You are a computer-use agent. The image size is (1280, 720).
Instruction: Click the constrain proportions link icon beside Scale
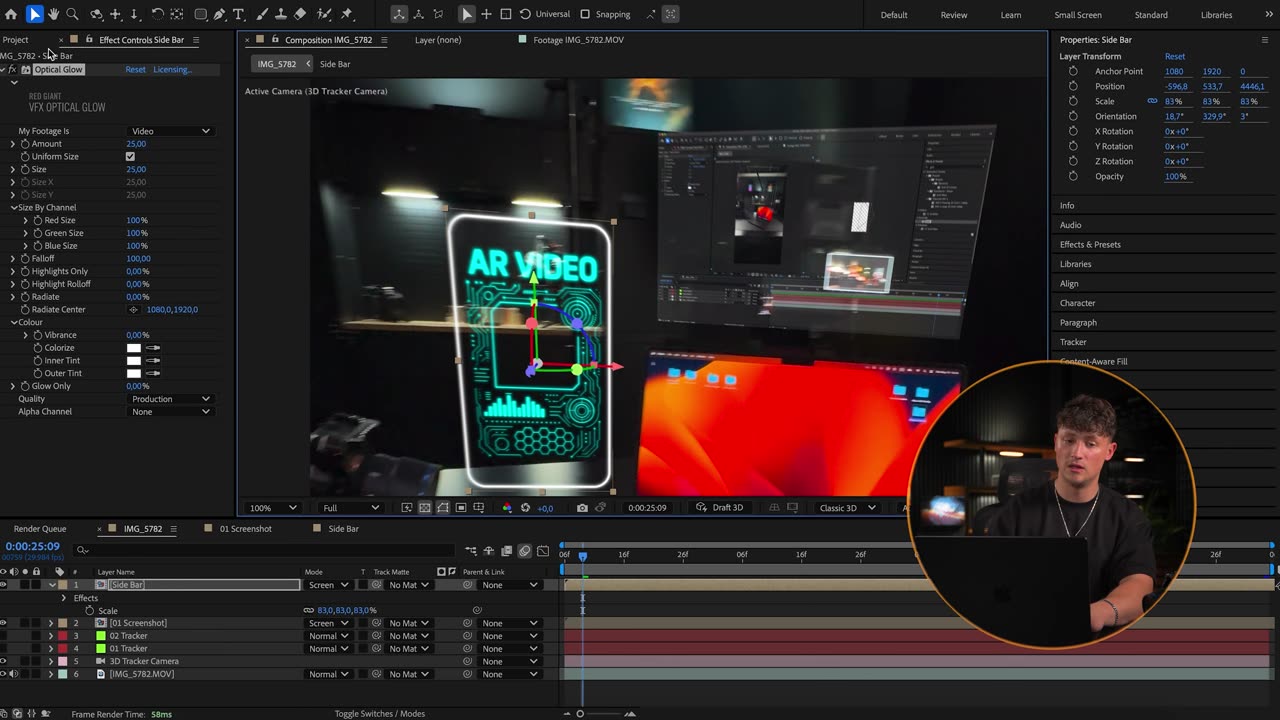[x=1152, y=101]
